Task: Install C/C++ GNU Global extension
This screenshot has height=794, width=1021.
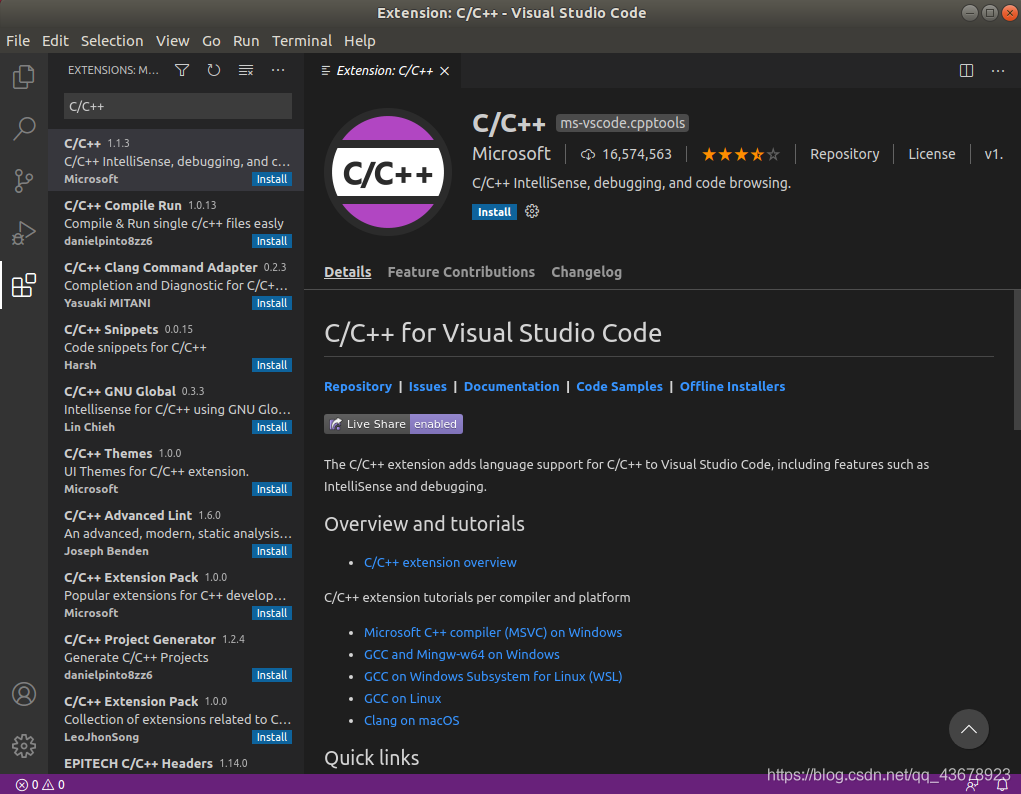Action: (272, 427)
